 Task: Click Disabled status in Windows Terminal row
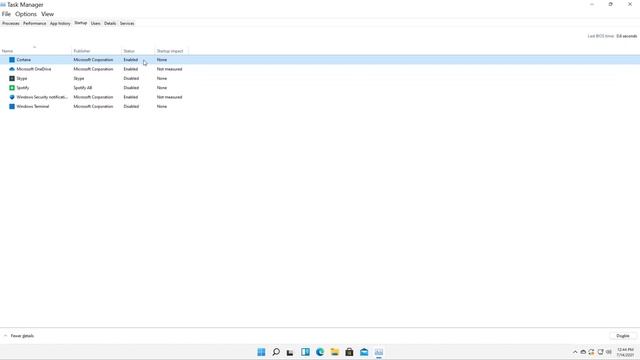131,107
